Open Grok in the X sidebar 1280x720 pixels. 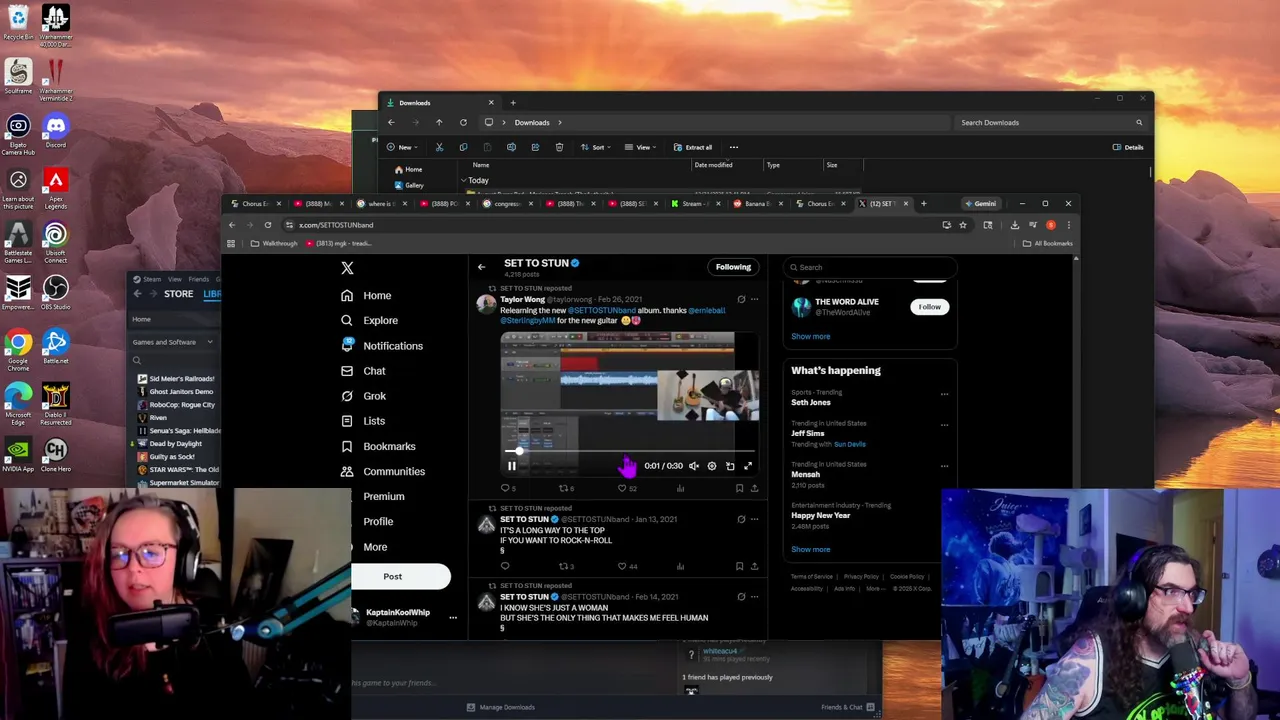363,396
